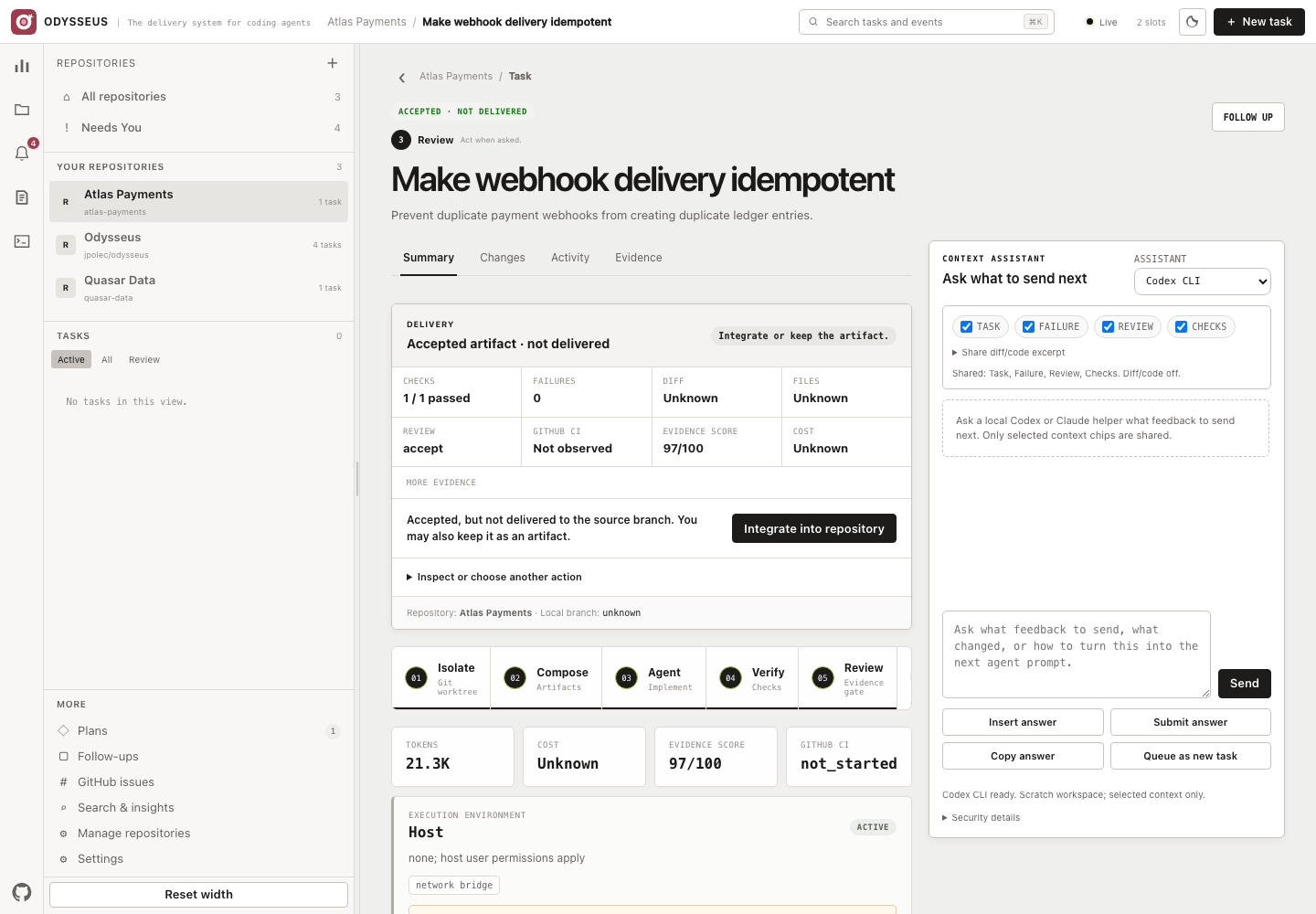Click Queue as new task
The width and height of the screenshot is (1316, 914).
click(1191, 756)
